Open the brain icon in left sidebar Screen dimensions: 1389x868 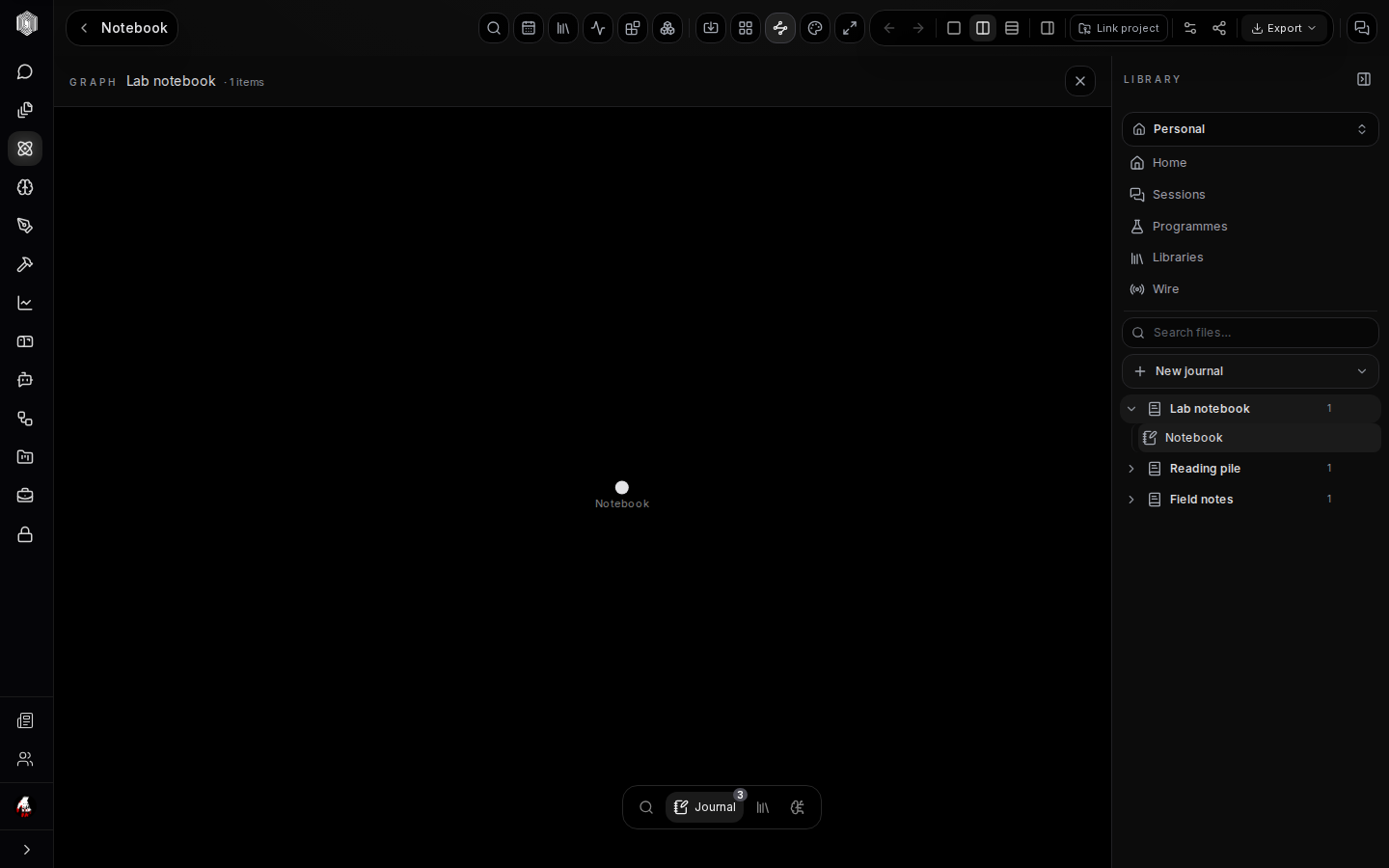[x=25, y=187]
